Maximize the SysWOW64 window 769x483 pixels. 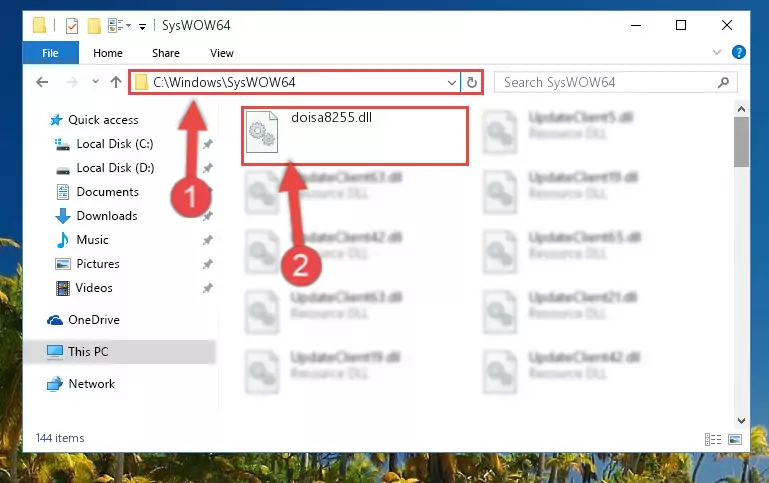[681, 25]
